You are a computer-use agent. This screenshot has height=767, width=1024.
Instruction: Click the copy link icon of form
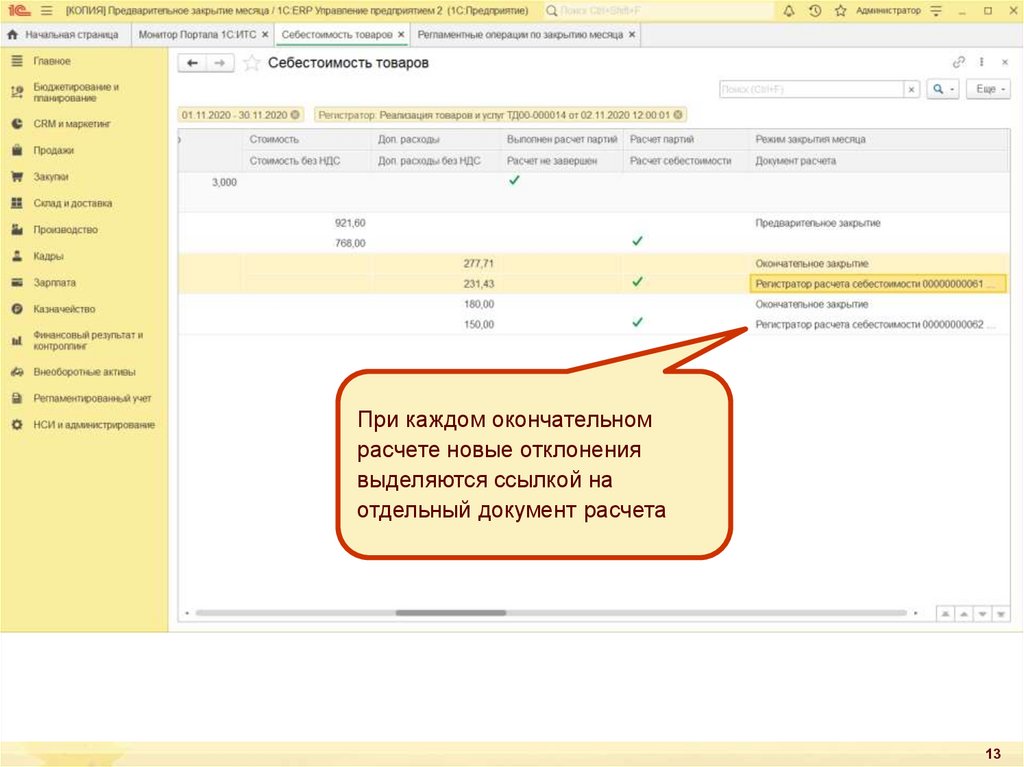tap(959, 62)
